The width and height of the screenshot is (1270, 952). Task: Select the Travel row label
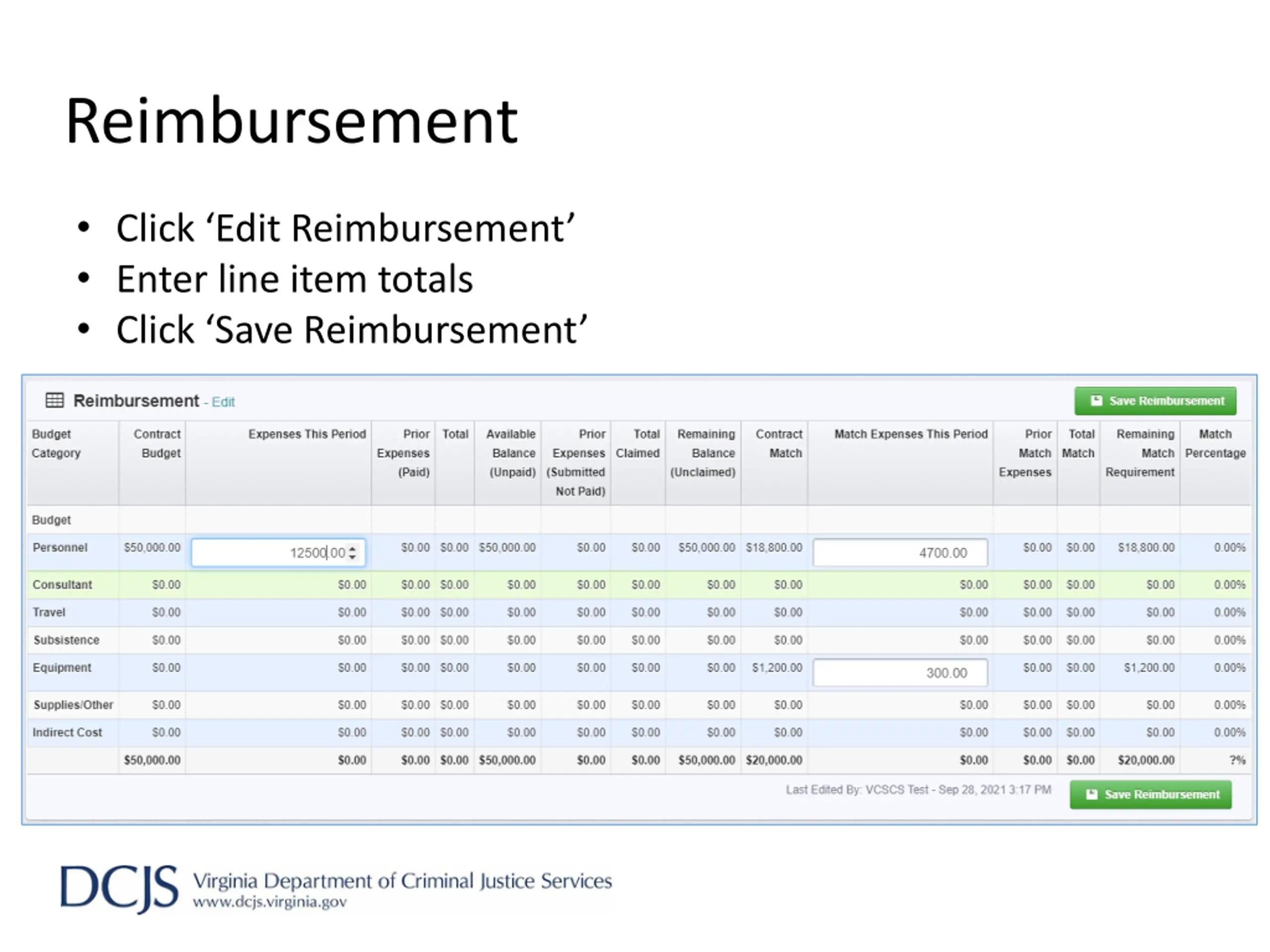click(49, 612)
